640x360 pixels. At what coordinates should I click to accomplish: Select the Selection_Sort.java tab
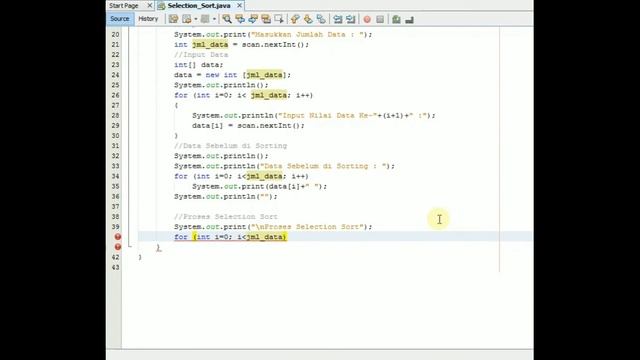[199, 5]
